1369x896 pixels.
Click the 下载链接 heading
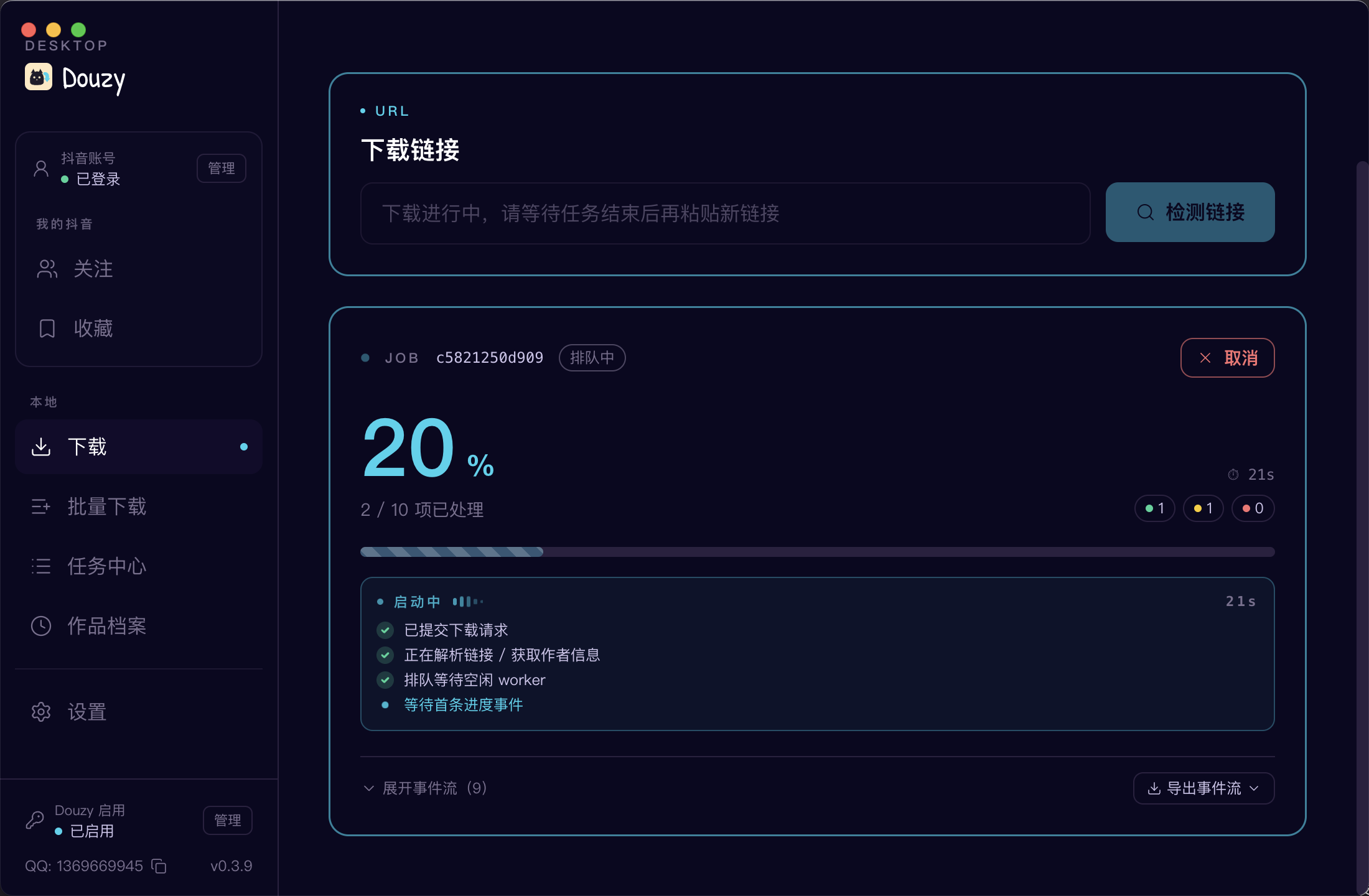click(x=410, y=150)
